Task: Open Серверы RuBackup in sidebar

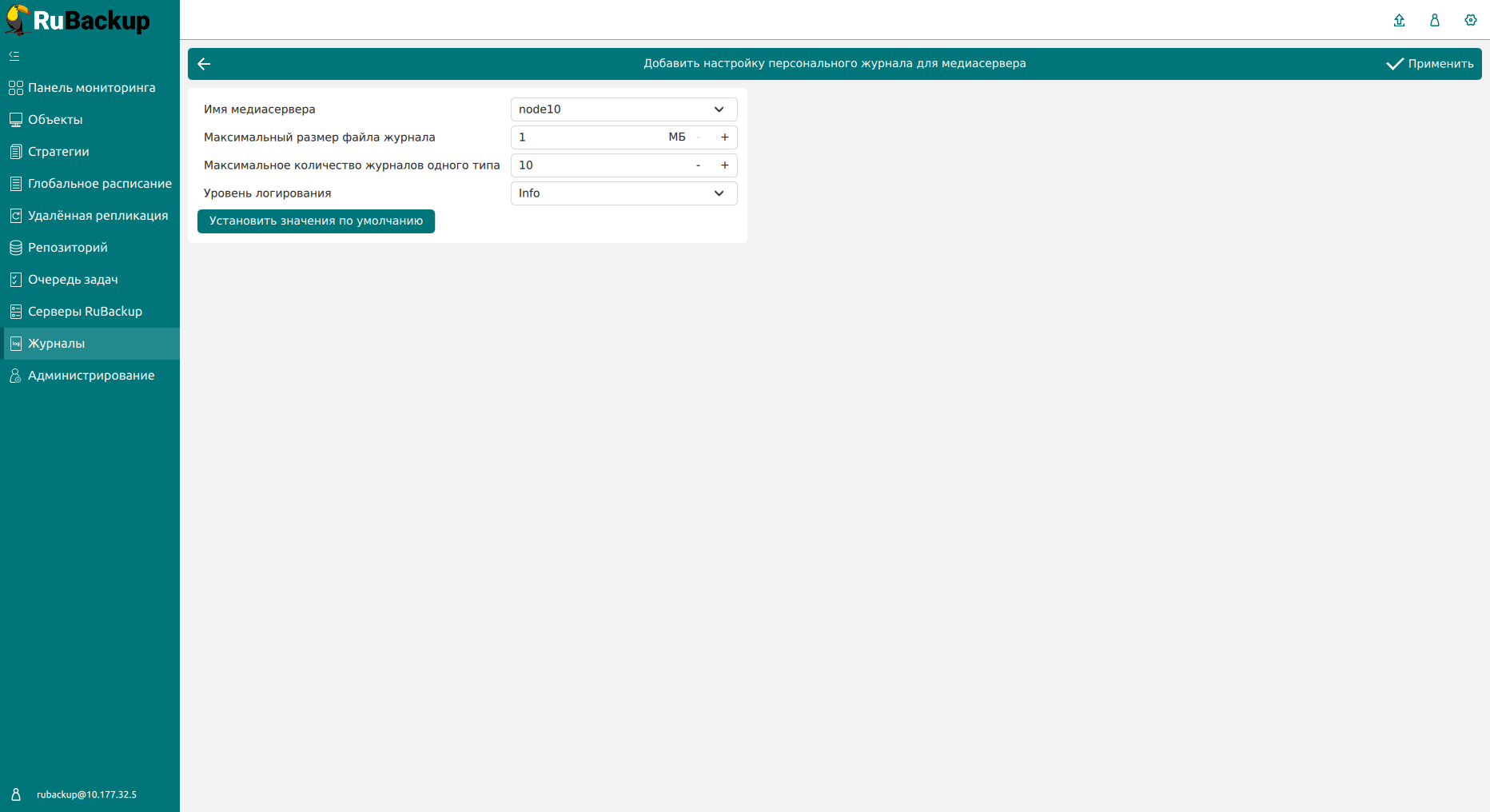Action: pyautogui.click(x=85, y=312)
